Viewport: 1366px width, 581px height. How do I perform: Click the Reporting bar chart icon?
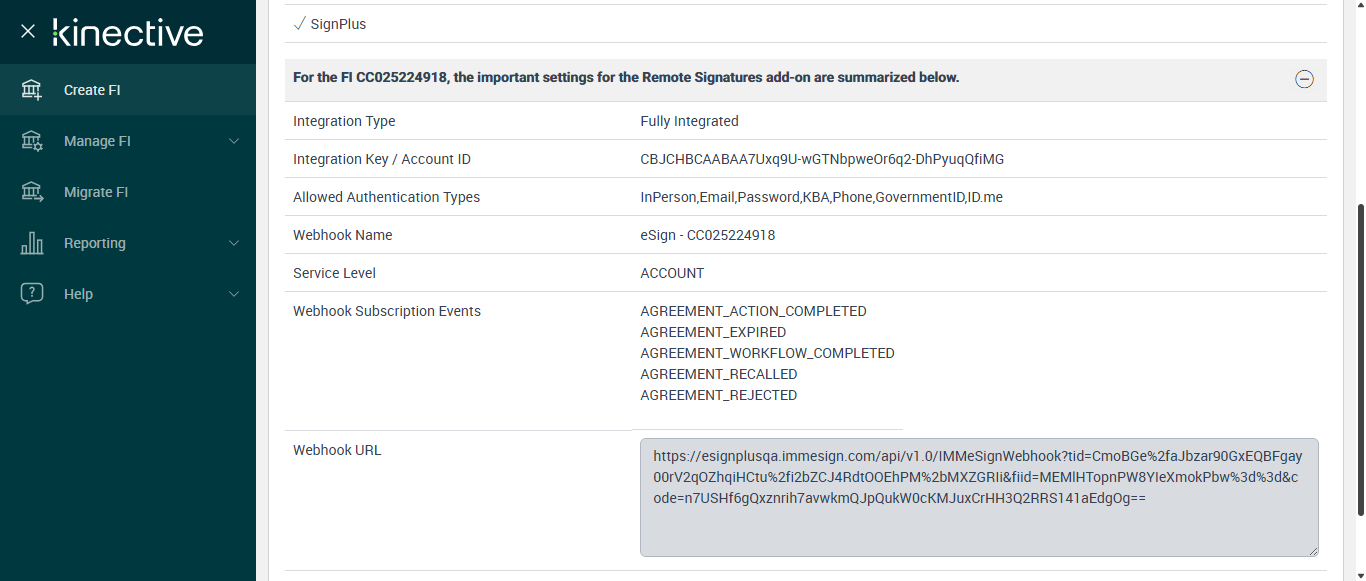(32, 243)
